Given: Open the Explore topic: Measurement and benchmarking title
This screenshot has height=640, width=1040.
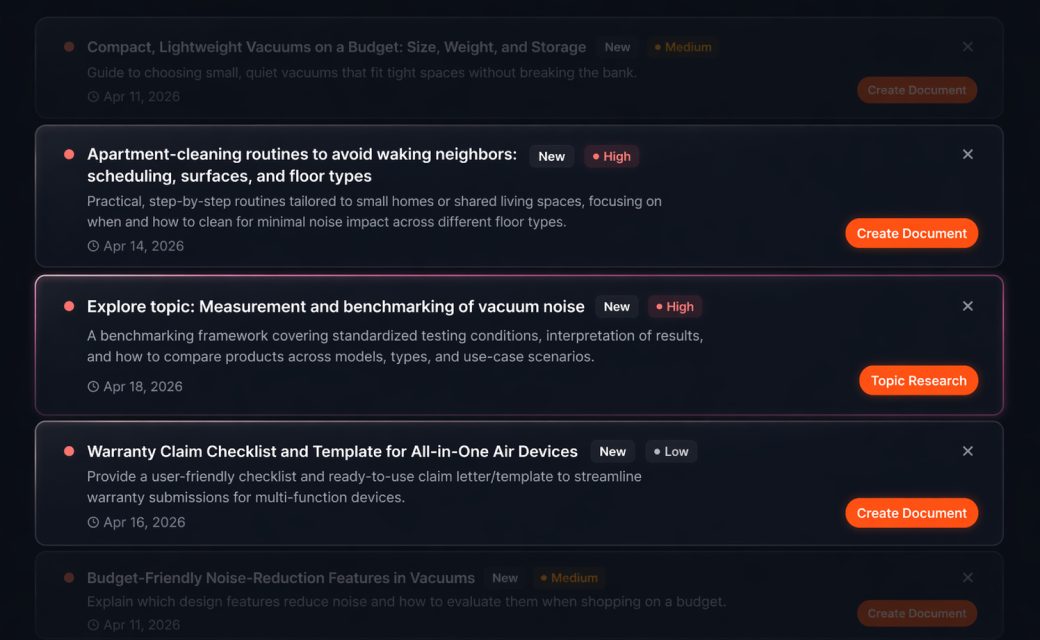Looking at the screenshot, I should pyautogui.click(x=335, y=307).
